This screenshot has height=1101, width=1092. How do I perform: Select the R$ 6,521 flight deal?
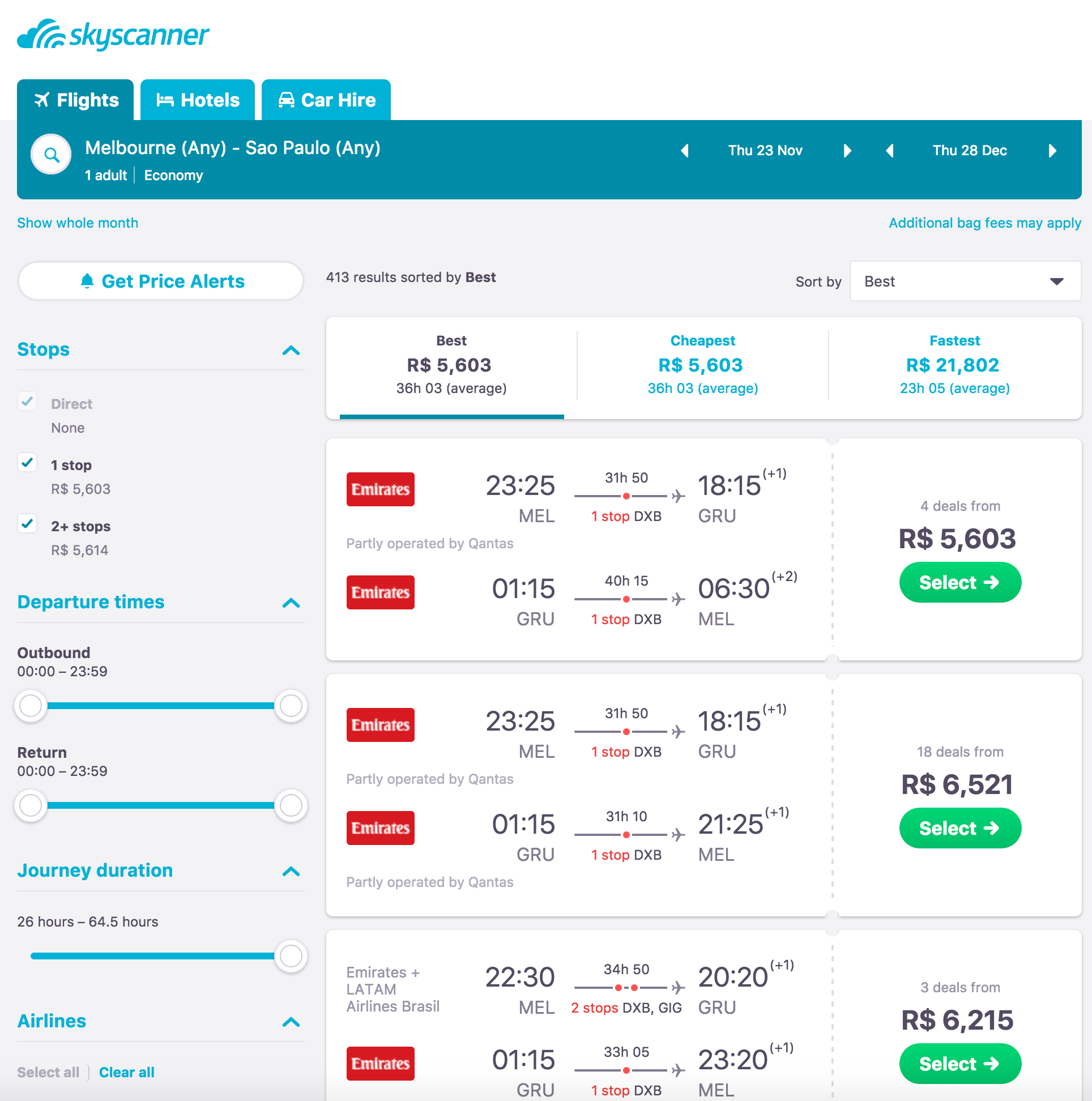click(x=960, y=827)
